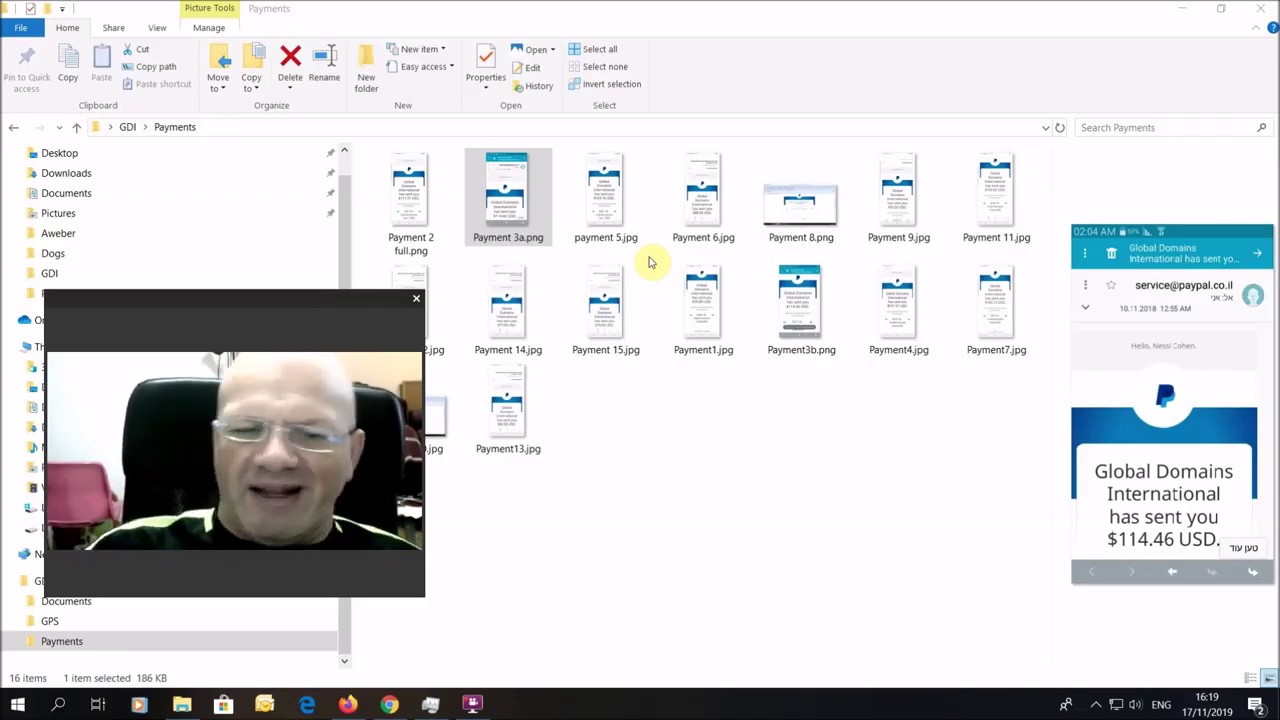Switch to Large icons view in status bar

coord(1269,678)
